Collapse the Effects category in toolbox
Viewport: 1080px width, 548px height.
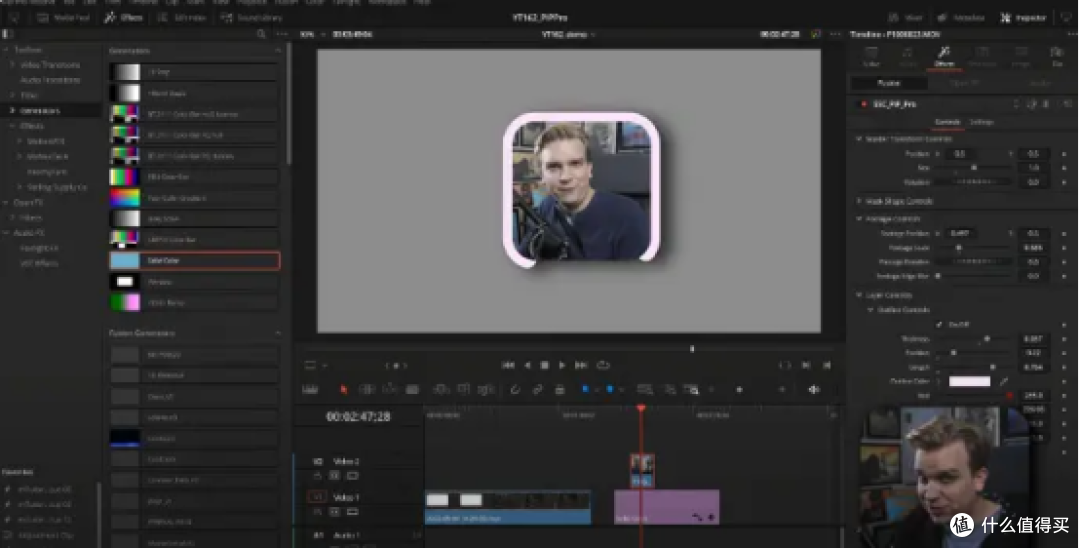[x=12, y=126]
